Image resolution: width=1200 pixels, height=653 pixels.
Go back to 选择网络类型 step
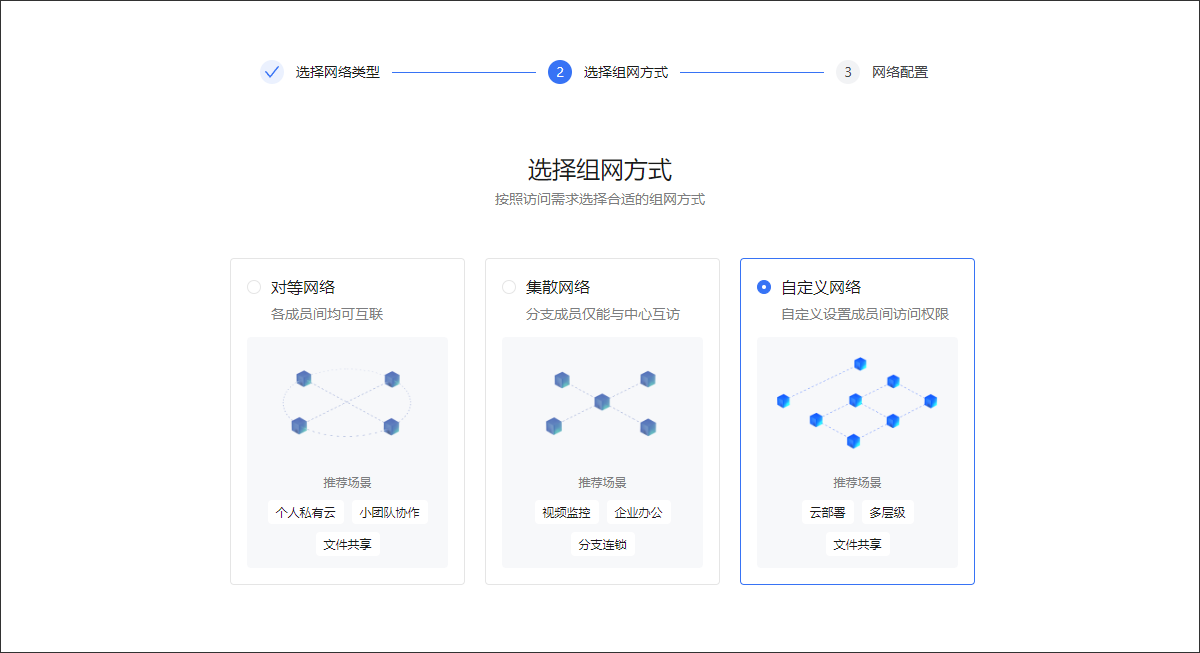point(337,72)
